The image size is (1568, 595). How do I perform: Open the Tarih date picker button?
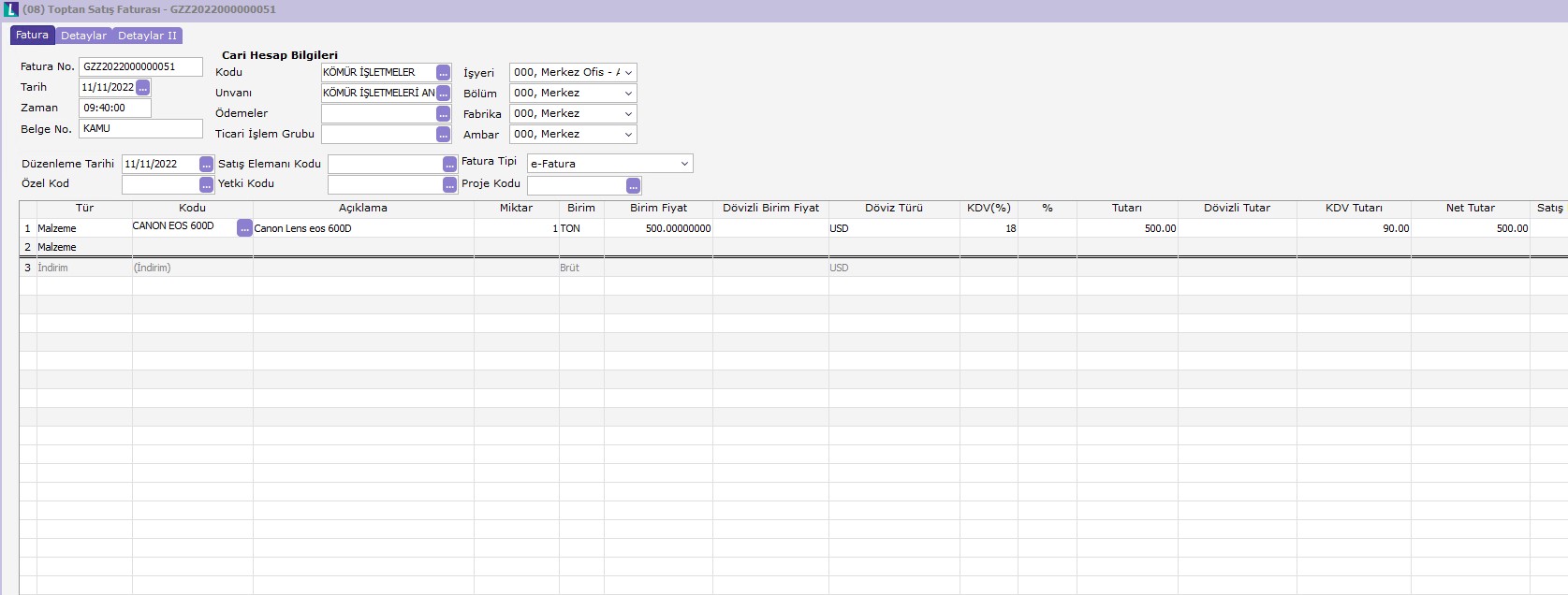point(142,88)
